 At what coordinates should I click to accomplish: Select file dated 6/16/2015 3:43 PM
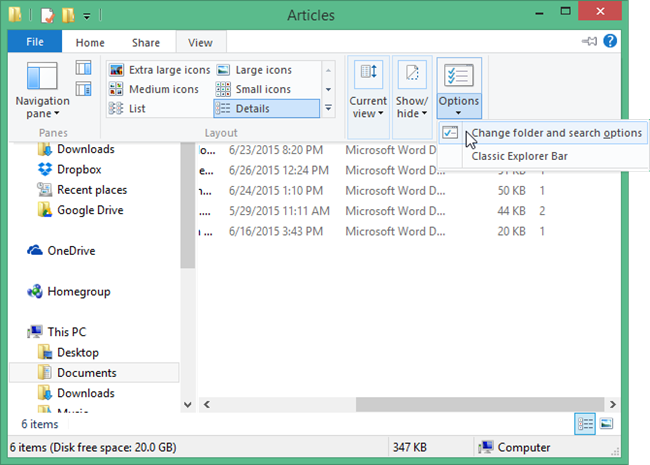(276, 231)
